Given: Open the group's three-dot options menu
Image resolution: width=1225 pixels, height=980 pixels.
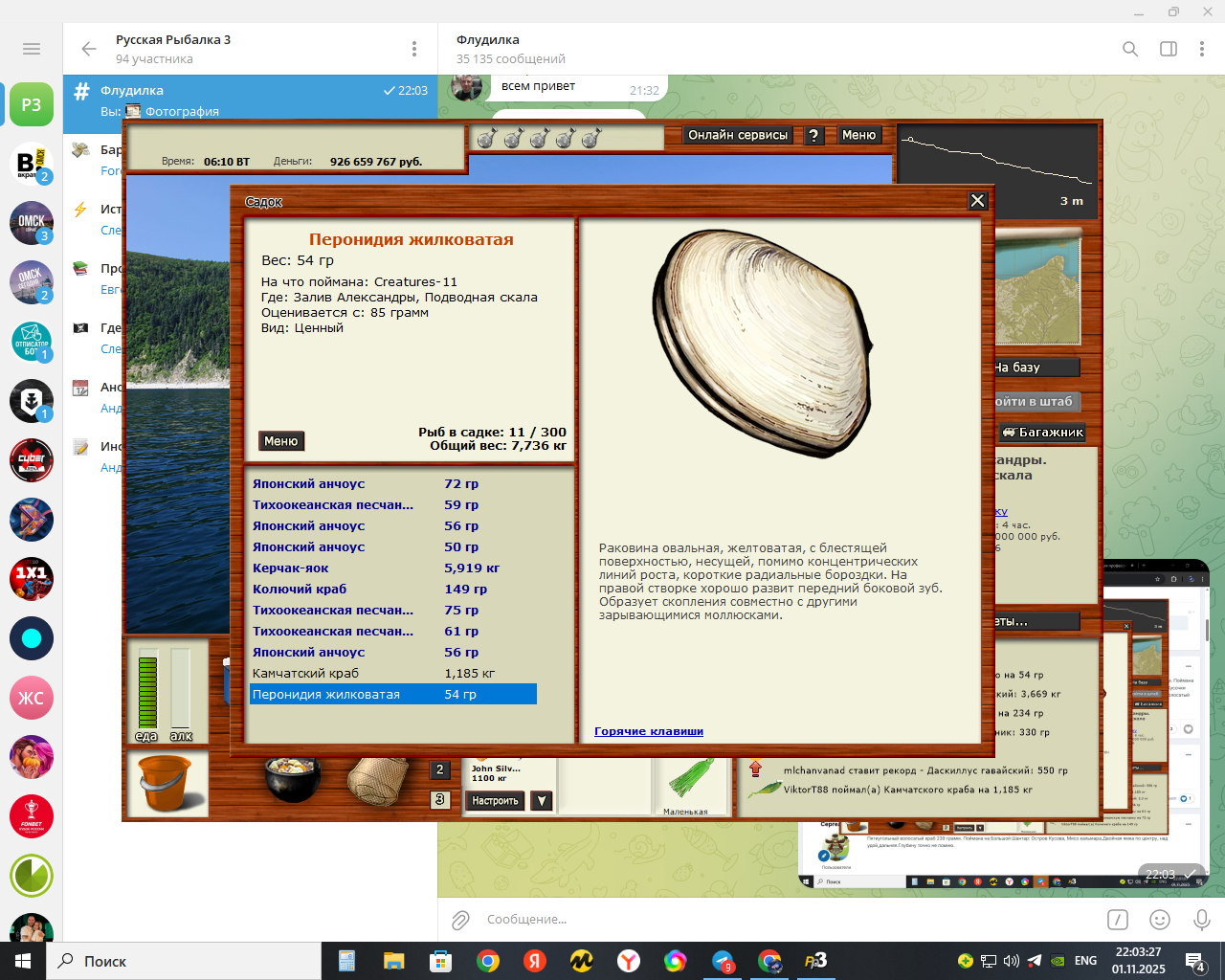Looking at the screenshot, I should coord(414,49).
